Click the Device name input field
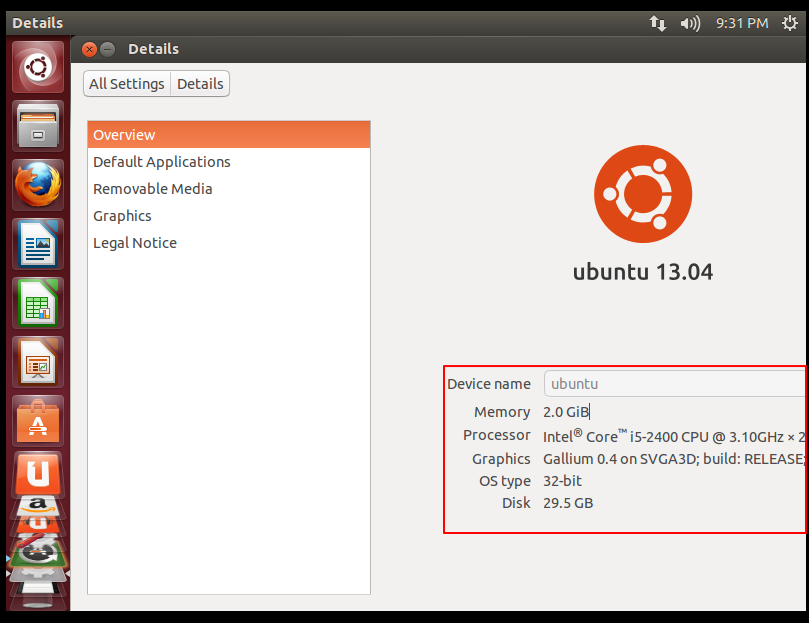 674,384
